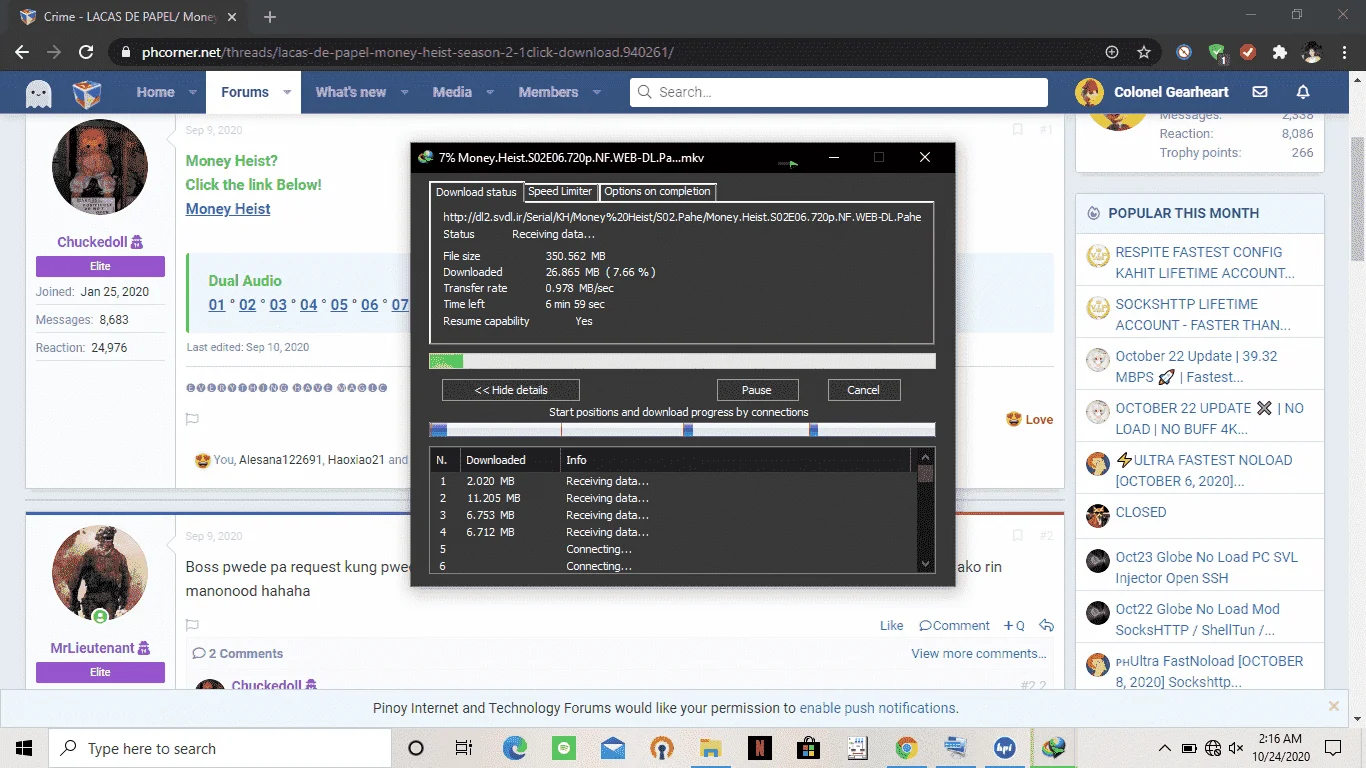Click the ghost logo in forum header
The image size is (1366, 768).
click(x=39, y=93)
